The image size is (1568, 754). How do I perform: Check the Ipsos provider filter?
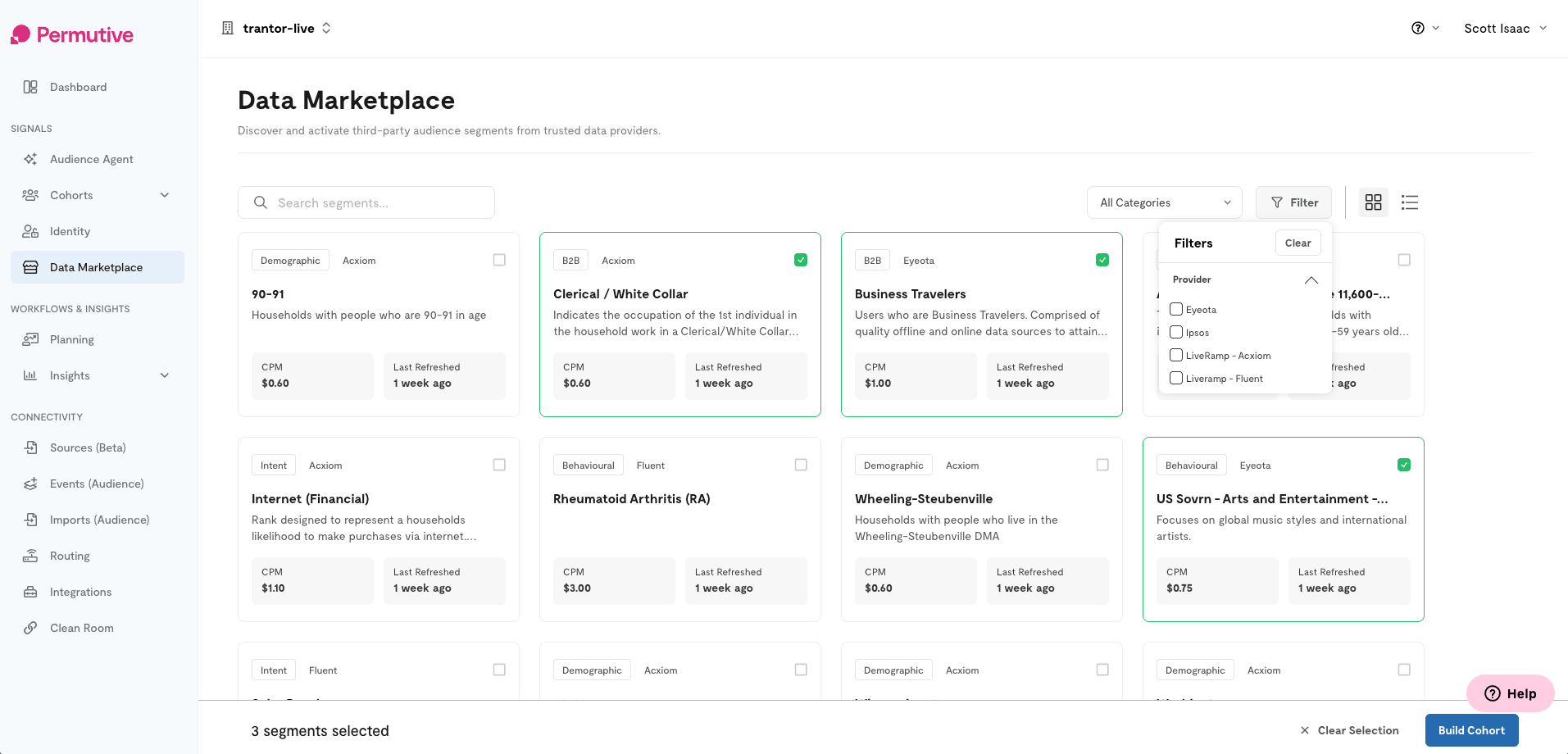coord(1176,332)
